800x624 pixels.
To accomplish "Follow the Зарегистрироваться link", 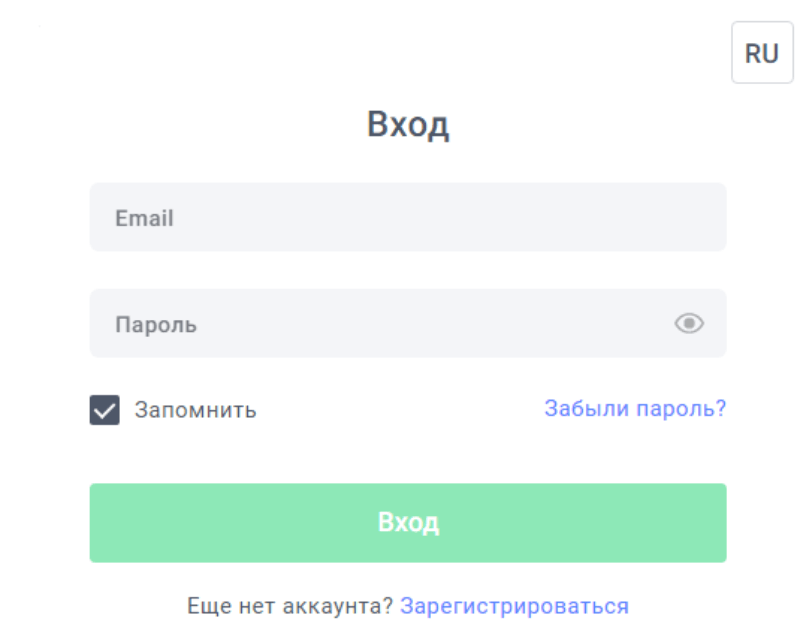I will click(x=514, y=606).
